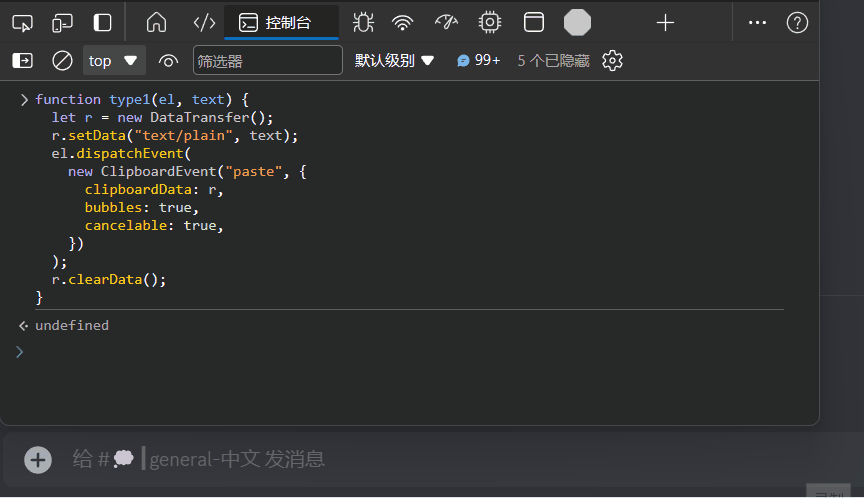The width and height of the screenshot is (864, 498).
Task: Open the Performance gauge panel
Action: (446, 22)
